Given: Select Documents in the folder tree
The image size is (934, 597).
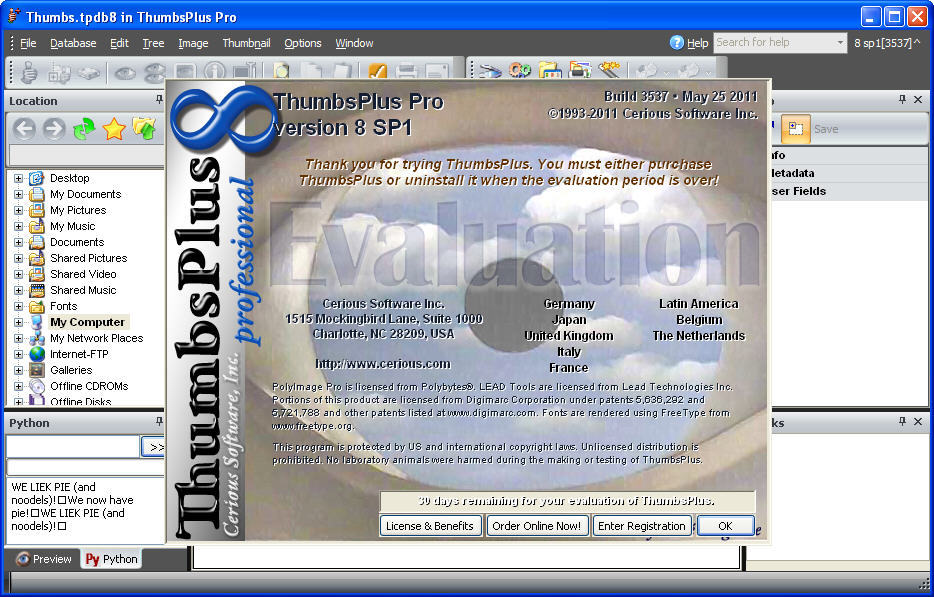Looking at the screenshot, I should [x=77, y=242].
